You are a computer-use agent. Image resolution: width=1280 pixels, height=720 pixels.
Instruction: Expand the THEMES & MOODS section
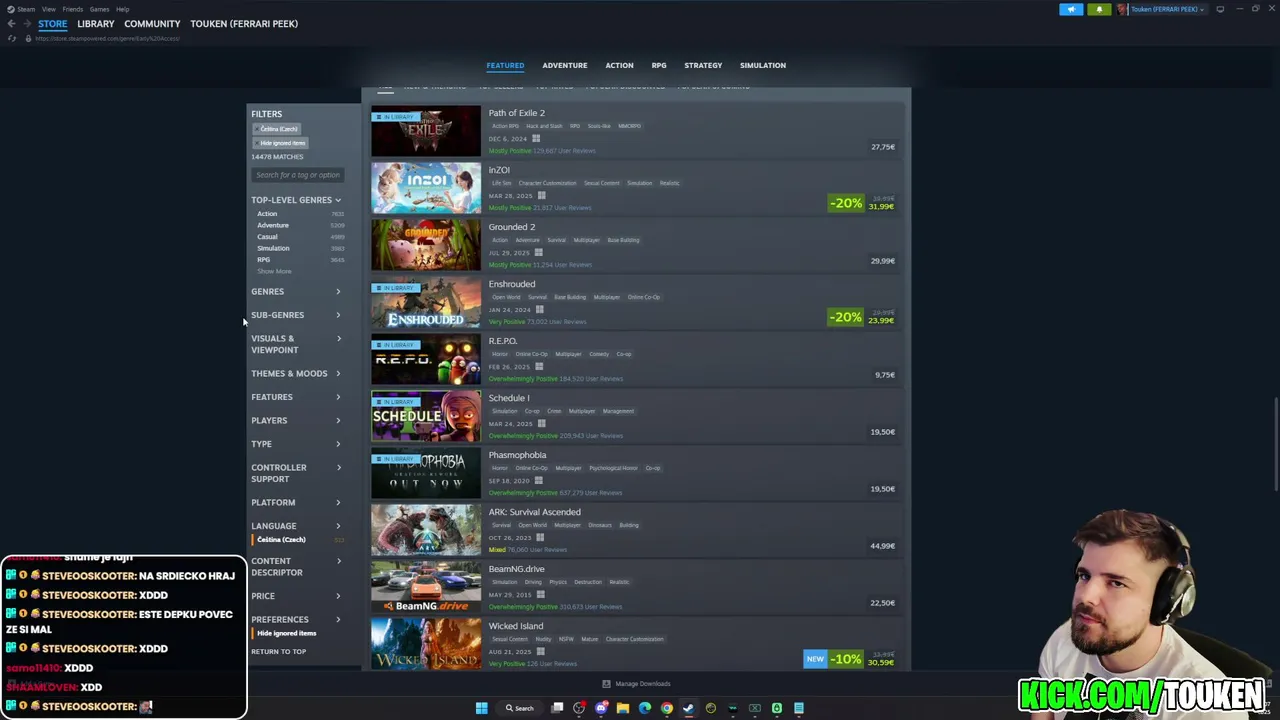click(296, 373)
